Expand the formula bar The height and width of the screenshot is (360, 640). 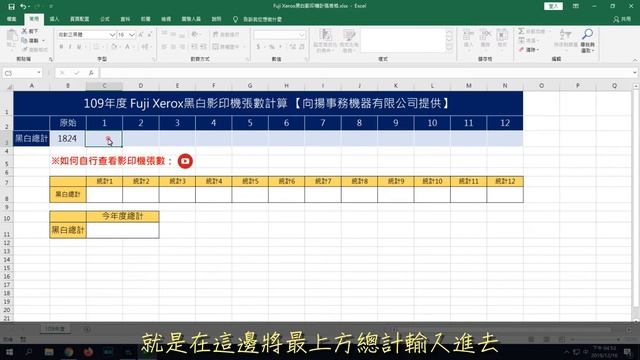point(635,73)
